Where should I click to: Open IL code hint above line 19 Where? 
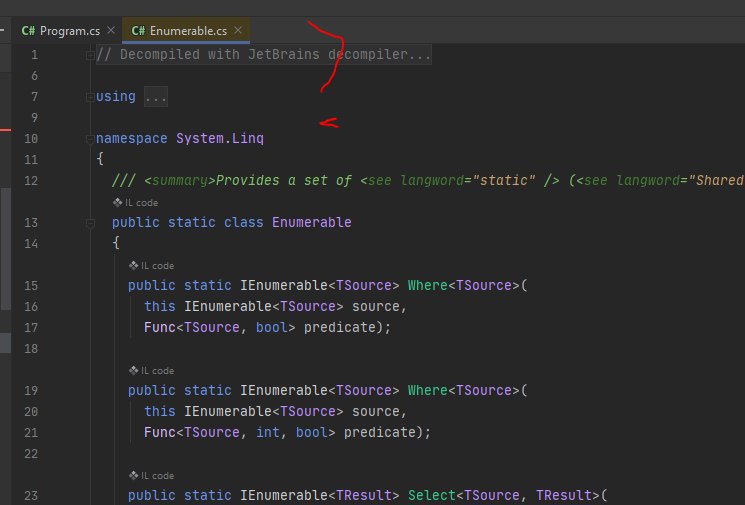click(x=152, y=371)
